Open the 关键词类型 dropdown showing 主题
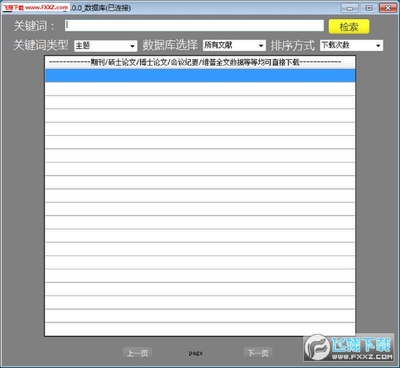The width and height of the screenshot is (400, 368). tap(105, 46)
